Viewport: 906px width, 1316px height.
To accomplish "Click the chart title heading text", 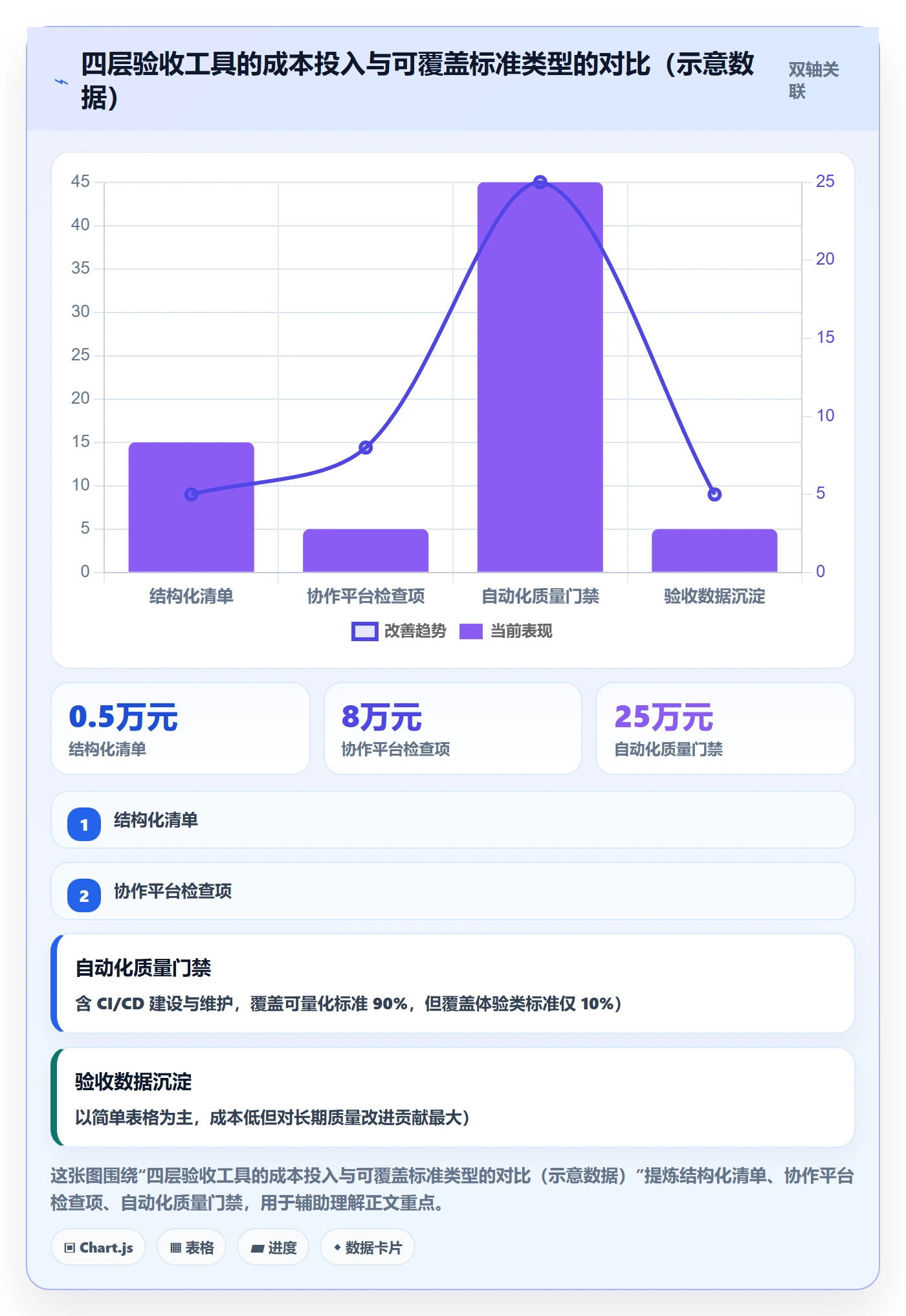I will coord(417,81).
